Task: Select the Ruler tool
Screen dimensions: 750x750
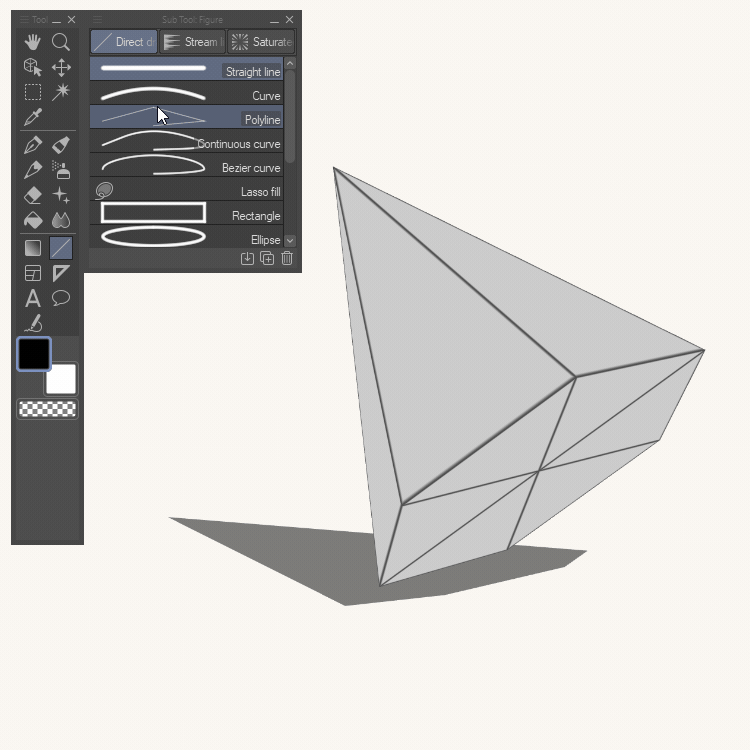Action: click(61, 273)
